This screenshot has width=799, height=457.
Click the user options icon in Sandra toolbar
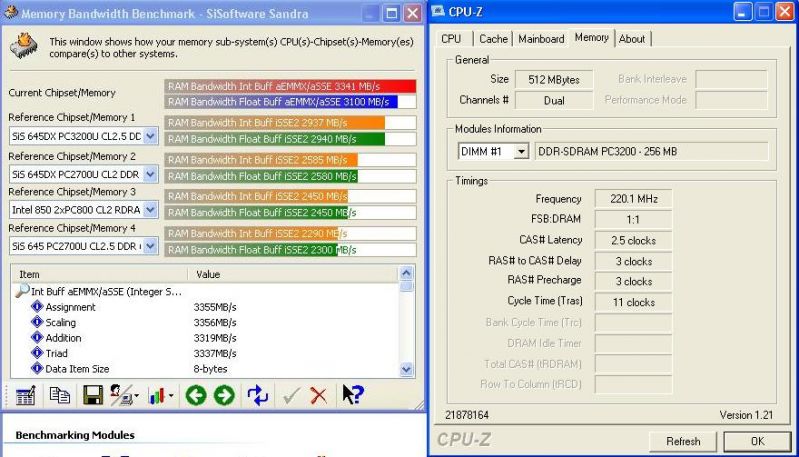click(x=123, y=395)
